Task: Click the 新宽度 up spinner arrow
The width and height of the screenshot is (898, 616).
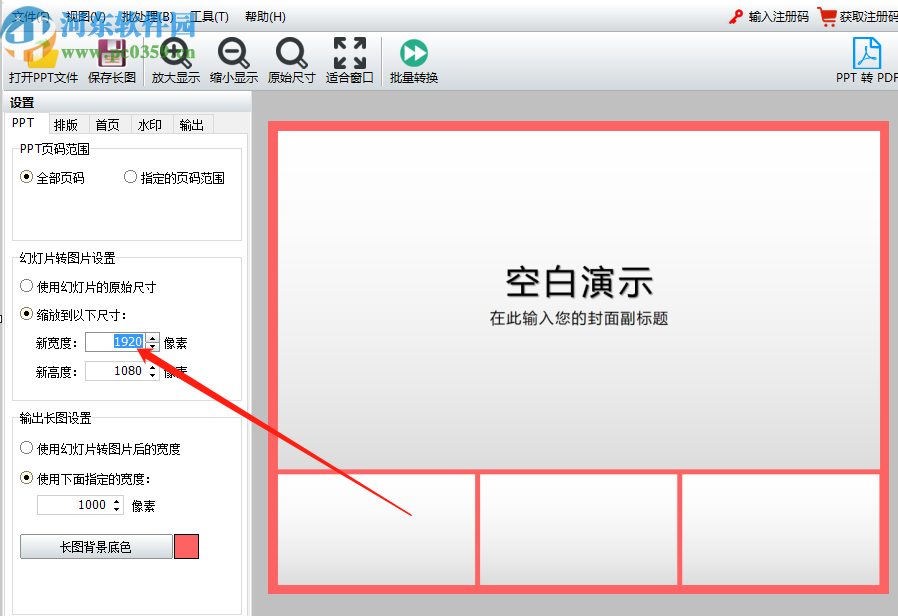Action: [x=153, y=337]
